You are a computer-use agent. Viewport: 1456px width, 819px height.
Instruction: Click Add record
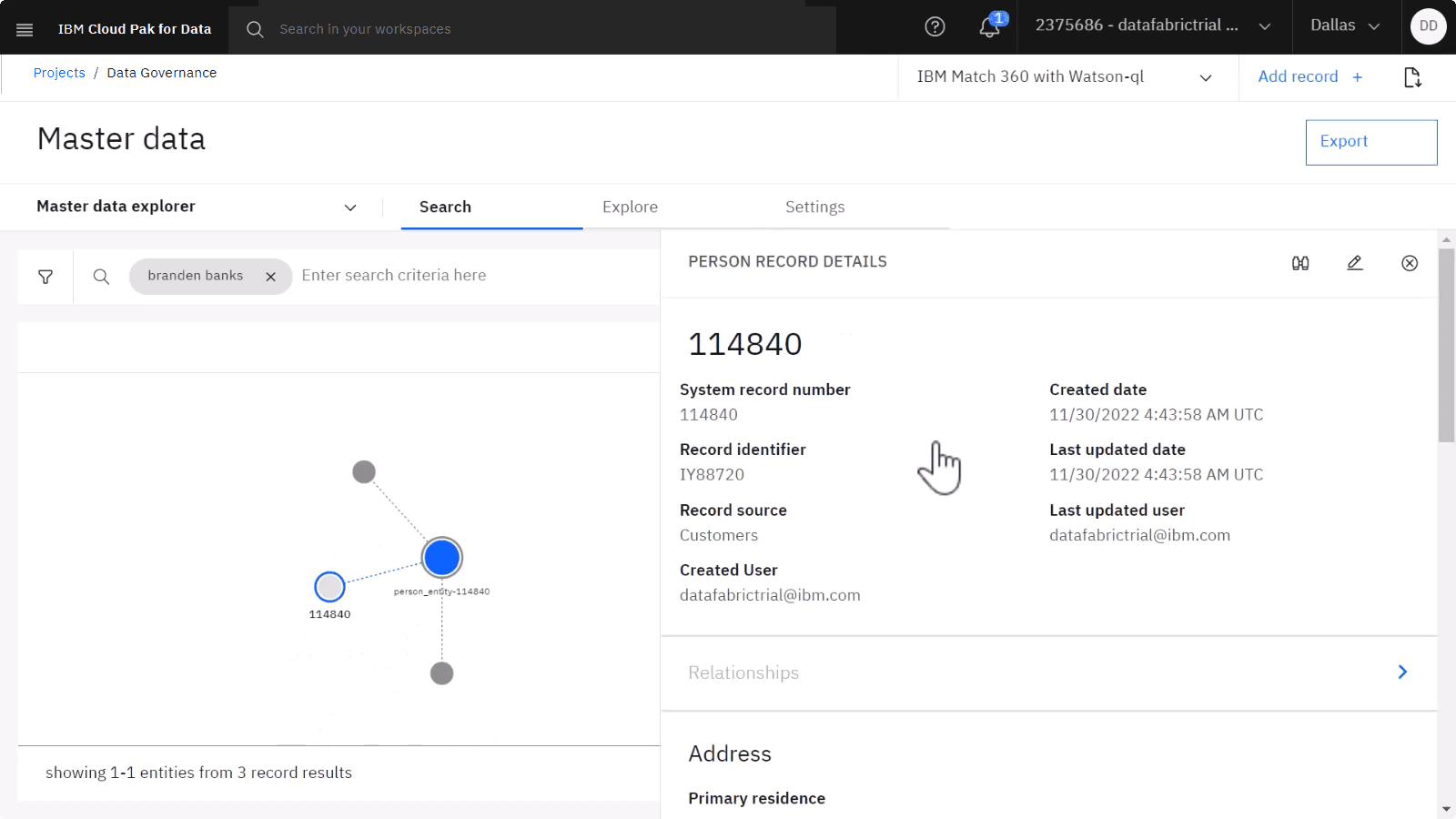tap(1310, 77)
